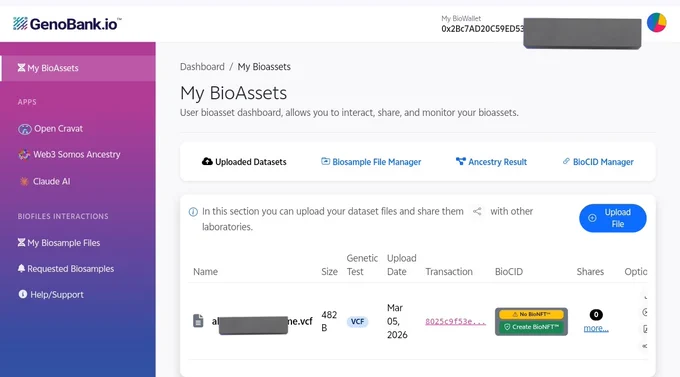Screen dimensions: 680x377
Task: Open transaction link 8025c9f53e...
Action: pos(455,321)
